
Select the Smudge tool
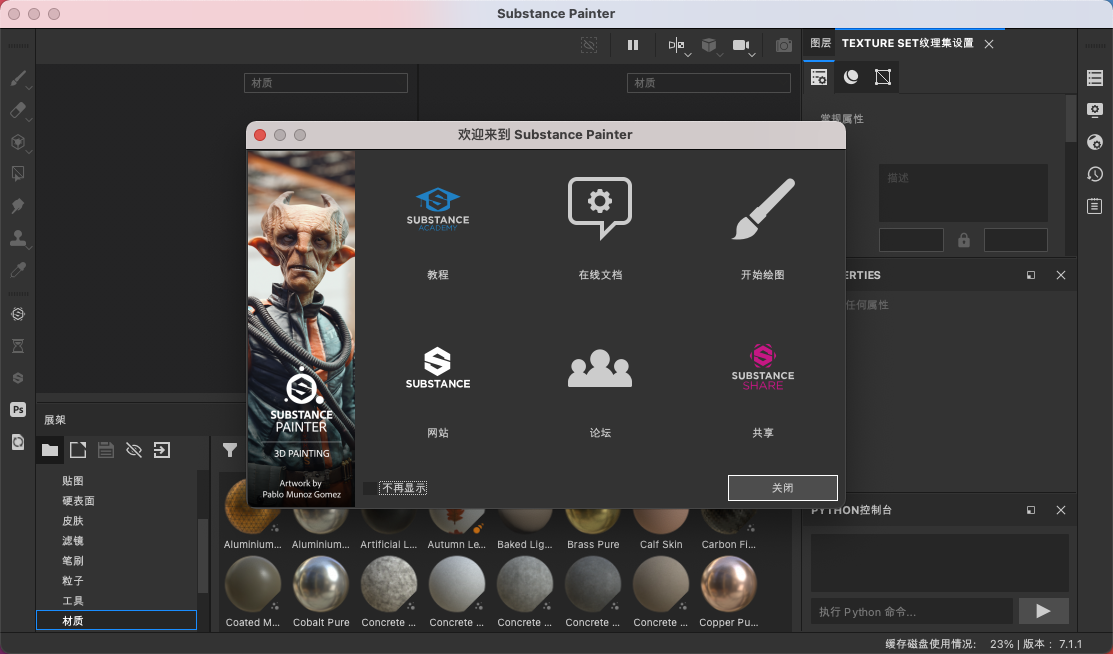pyautogui.click(x=18, y=205)
